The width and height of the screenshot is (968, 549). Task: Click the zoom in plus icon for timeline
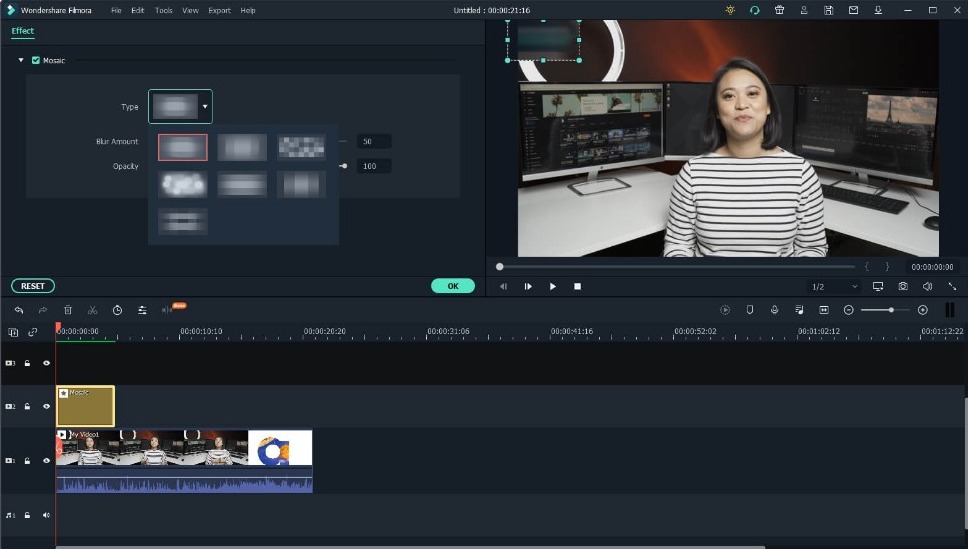pos(922,310)
